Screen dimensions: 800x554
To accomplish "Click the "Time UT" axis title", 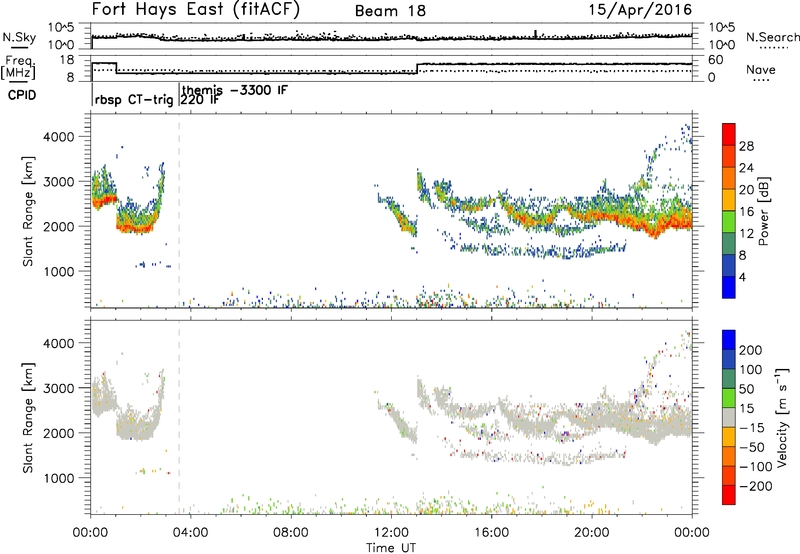I will click(x=391, y=548).
